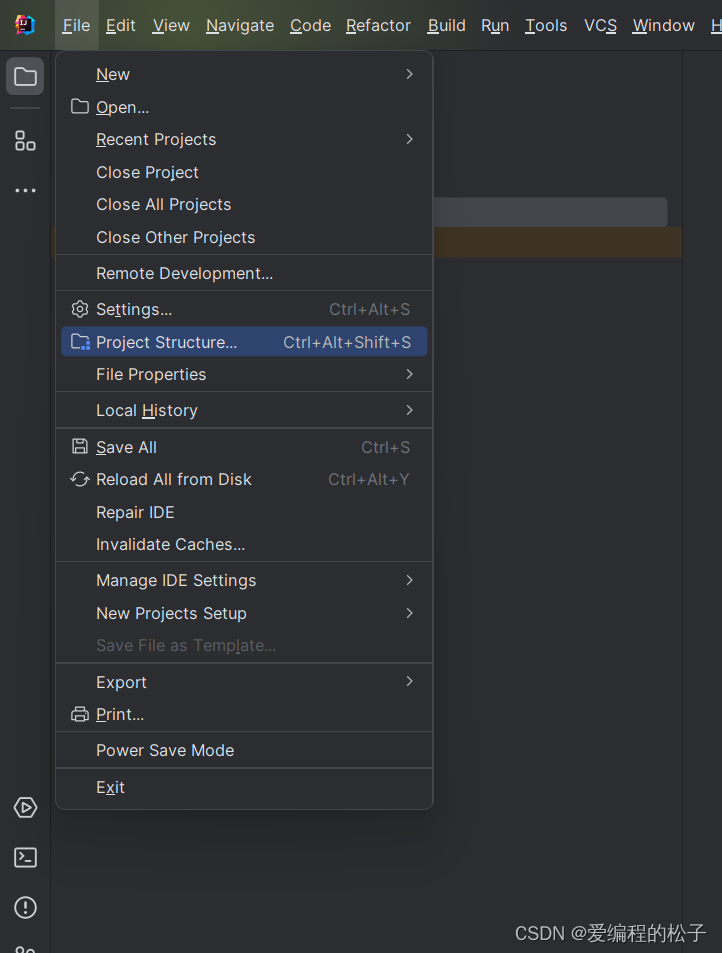722x953 pixels.
Task: Open the Problems tool window icon
Action: (x=25, y=907)
